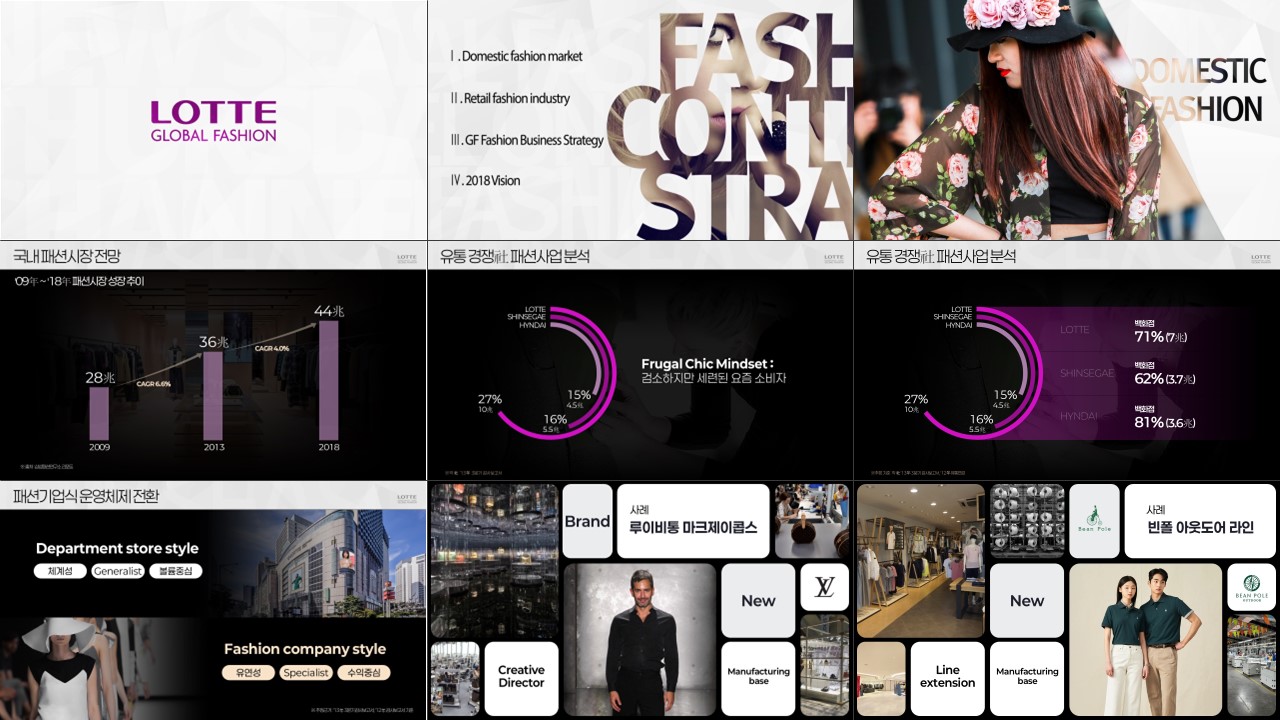Select the Brand tile
The image size is (1280, 720).
point(587,521)
